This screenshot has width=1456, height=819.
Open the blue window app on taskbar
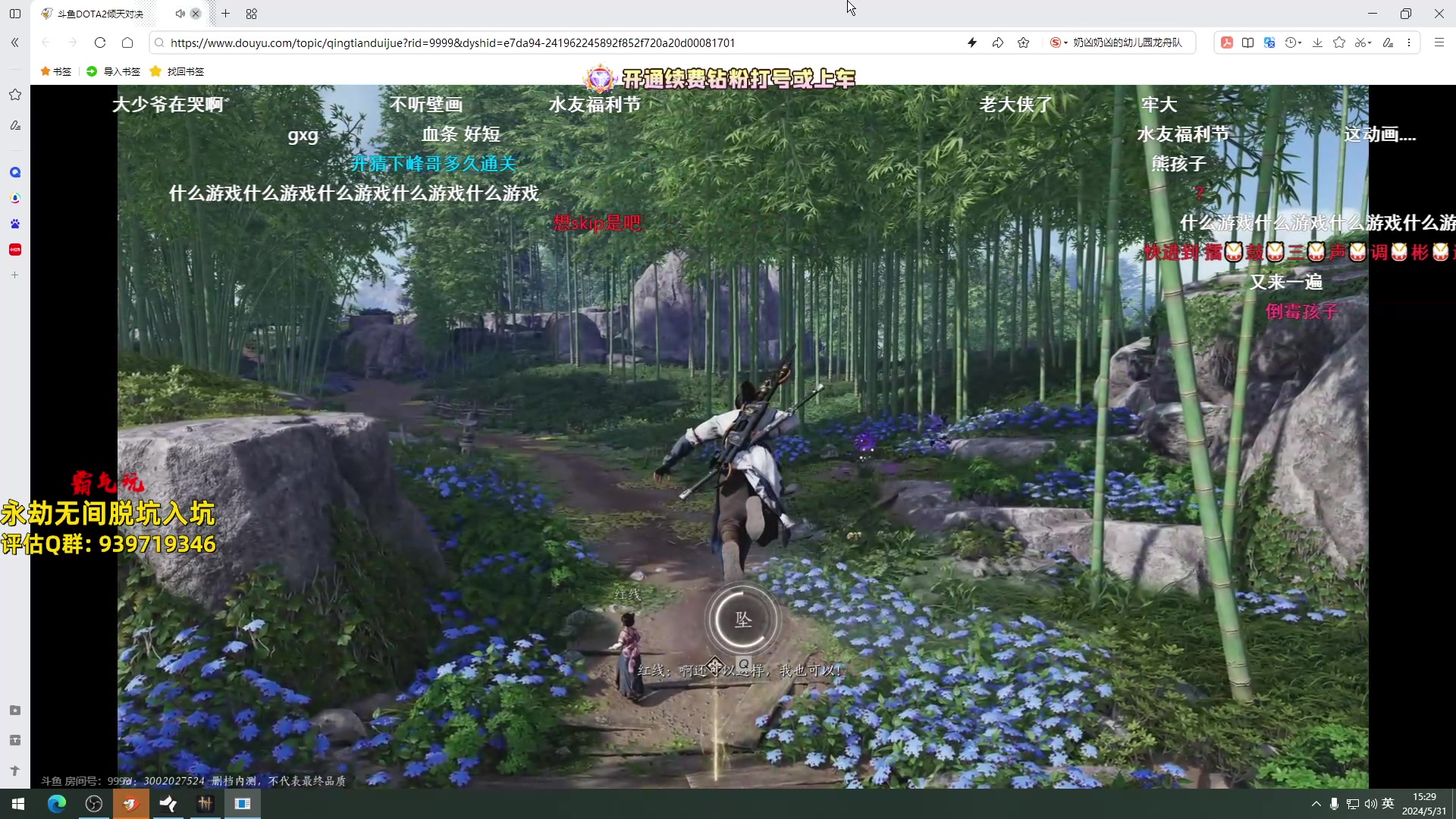click(243, 804)
